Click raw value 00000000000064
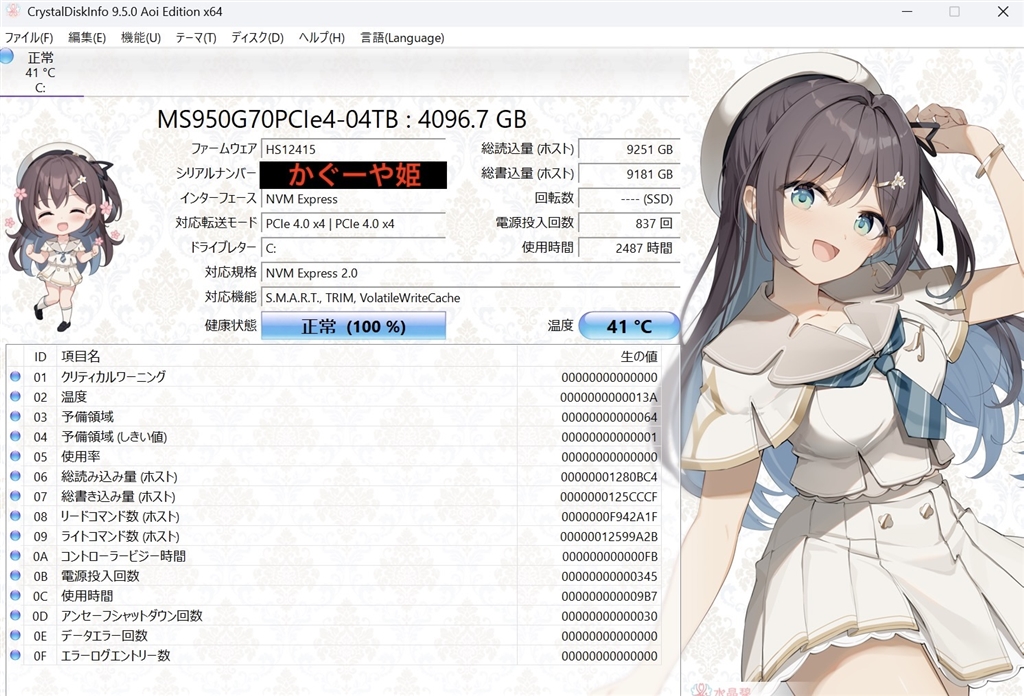Viewport: 1024px width, 696px height. [609, 417]
